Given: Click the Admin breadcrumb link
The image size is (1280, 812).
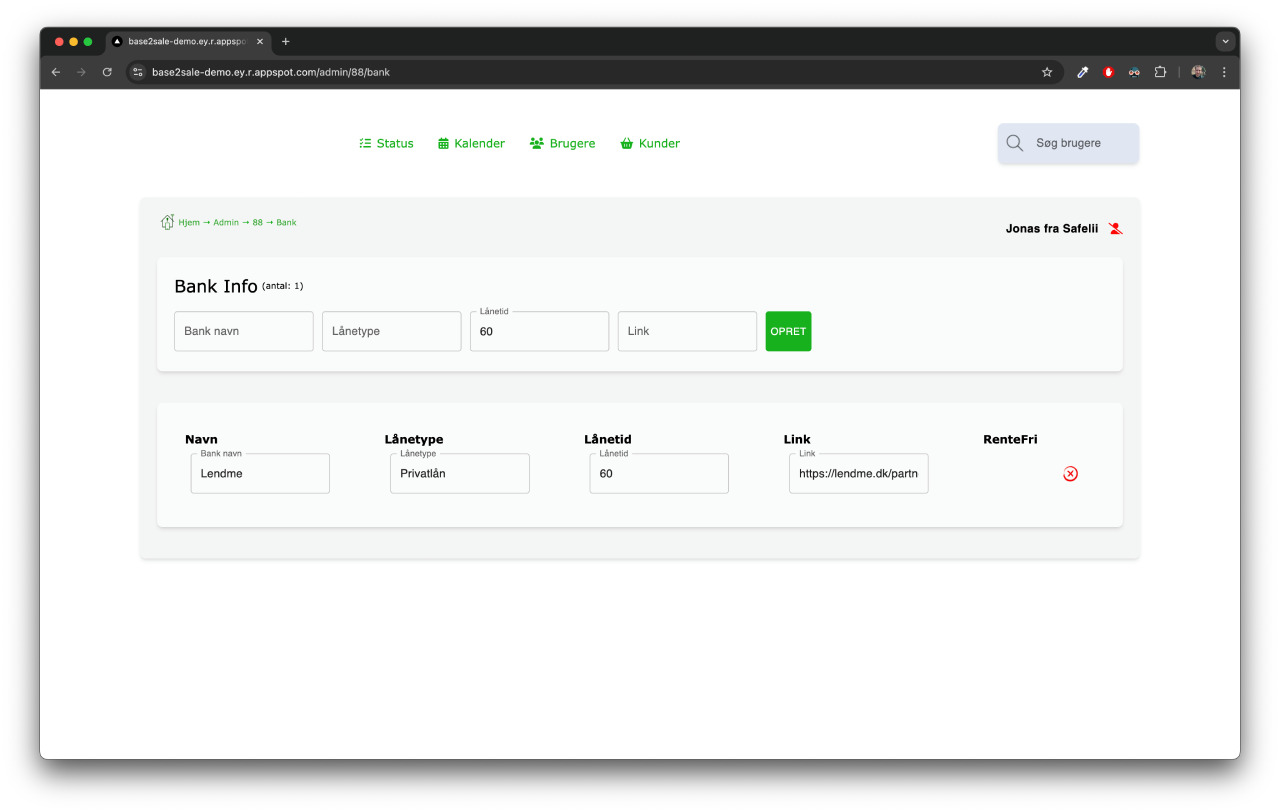Looking at the screenshot, I should [225, 222].
